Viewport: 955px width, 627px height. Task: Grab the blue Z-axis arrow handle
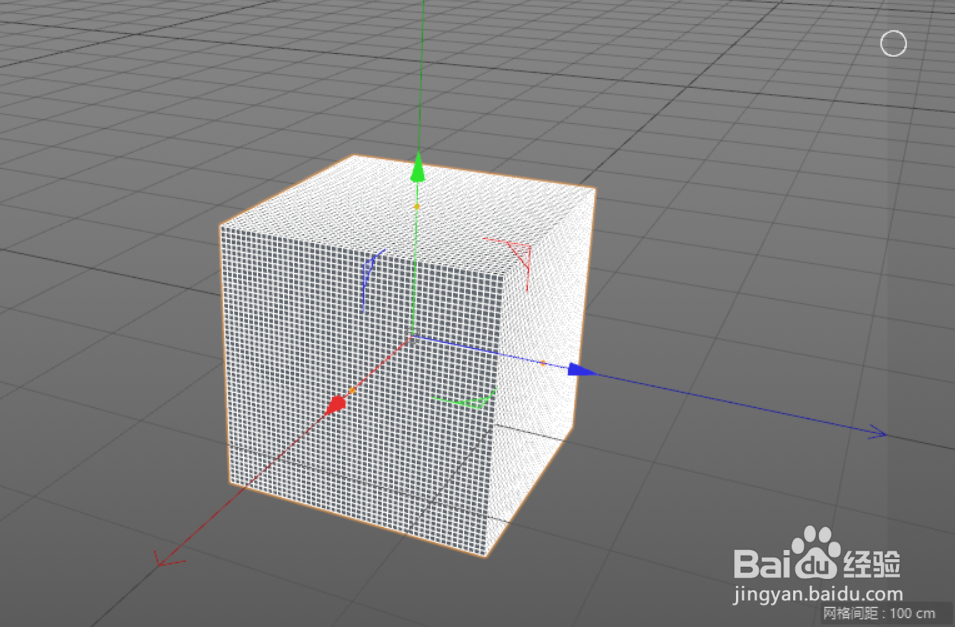coord(582,369)
